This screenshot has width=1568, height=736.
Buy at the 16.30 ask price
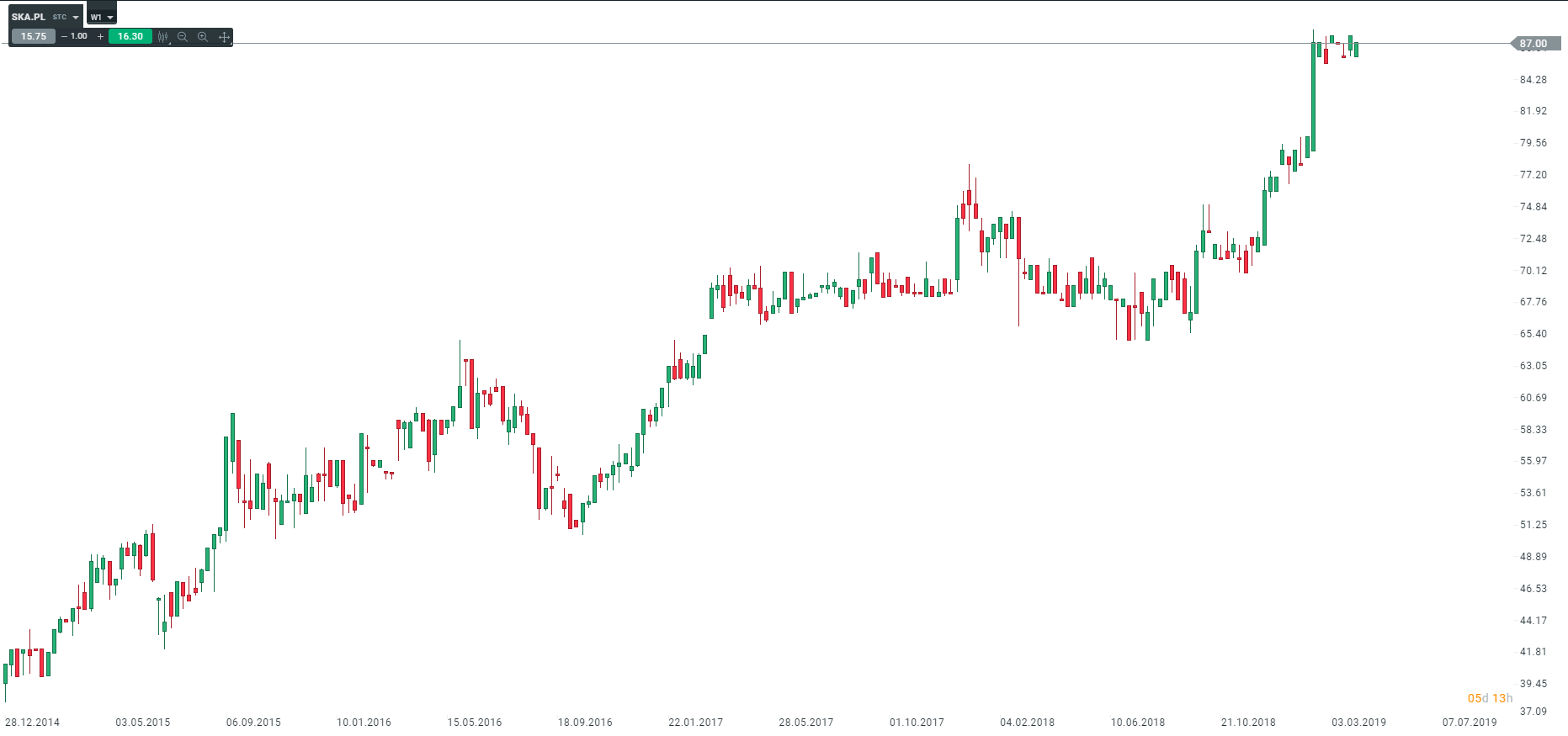pos(130,36)
